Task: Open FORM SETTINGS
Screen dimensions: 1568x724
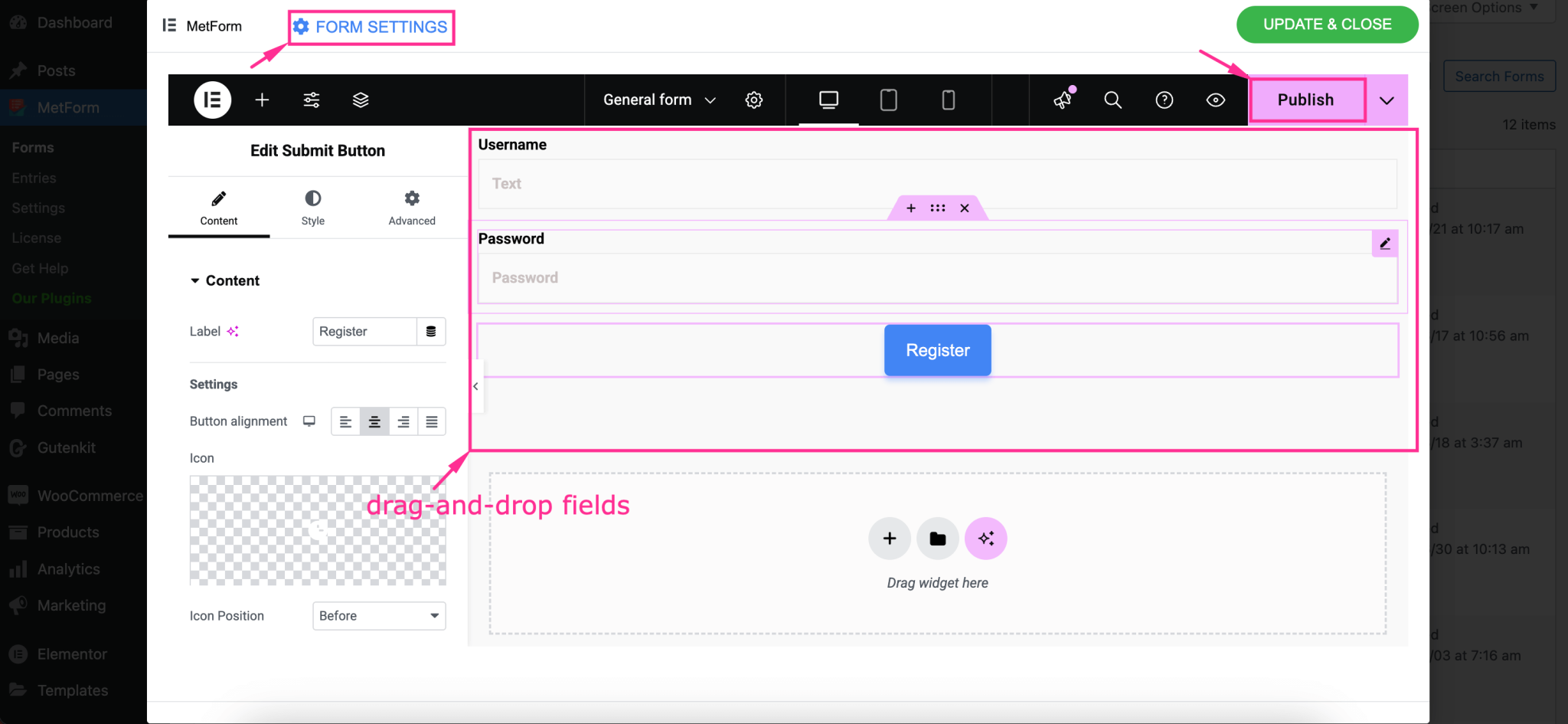Action: click(x=371, y=27)
